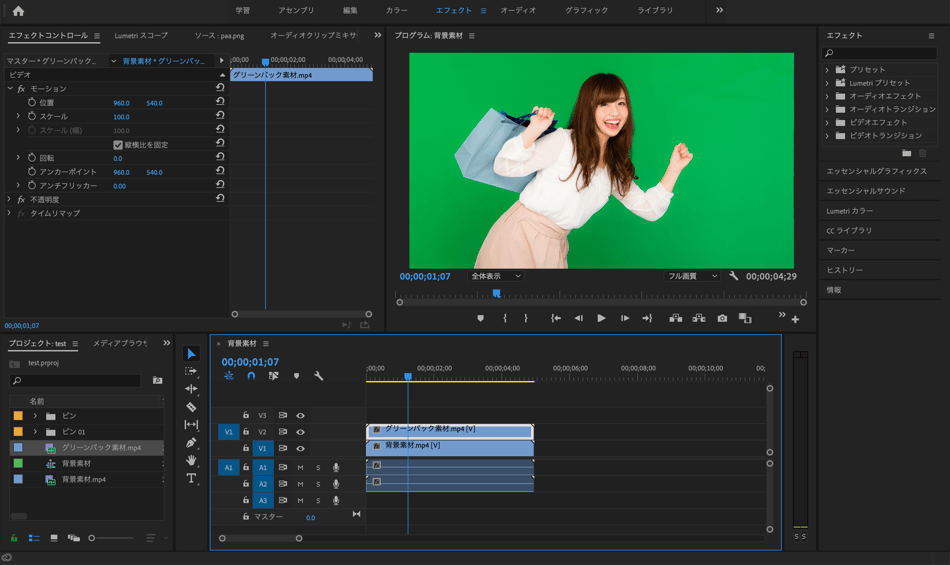
Task: Click the Home icon in top bar
Action: [18, 11]
